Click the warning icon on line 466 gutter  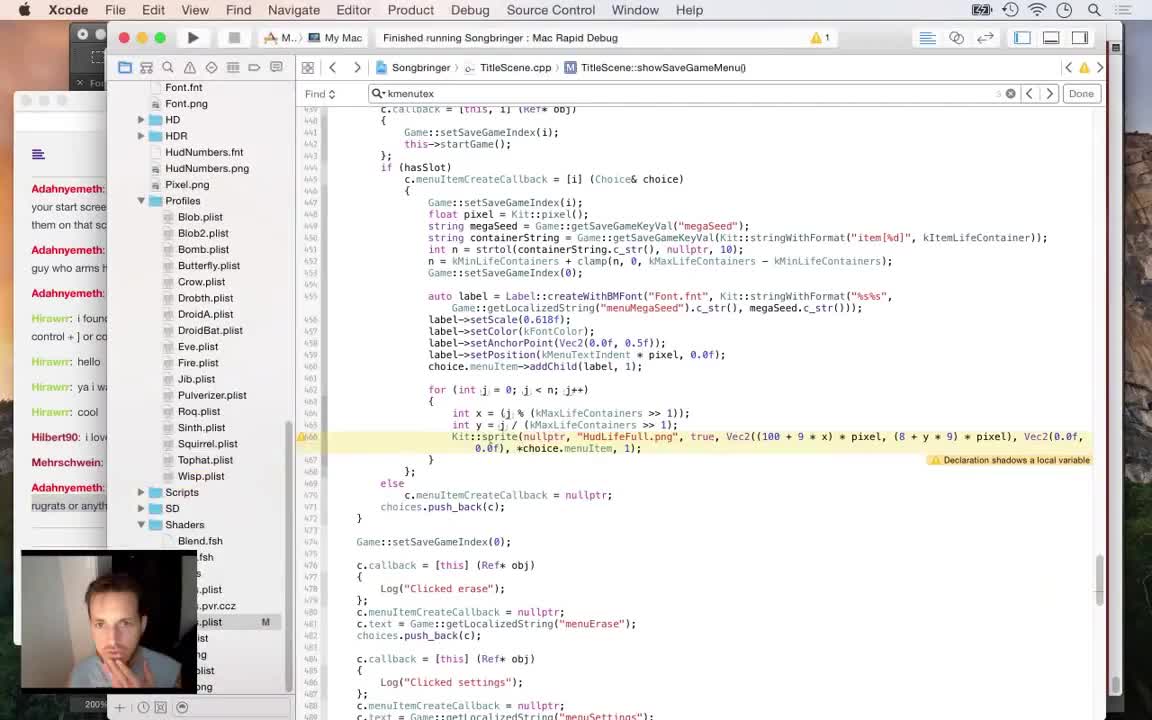click(x=301, y=437)
